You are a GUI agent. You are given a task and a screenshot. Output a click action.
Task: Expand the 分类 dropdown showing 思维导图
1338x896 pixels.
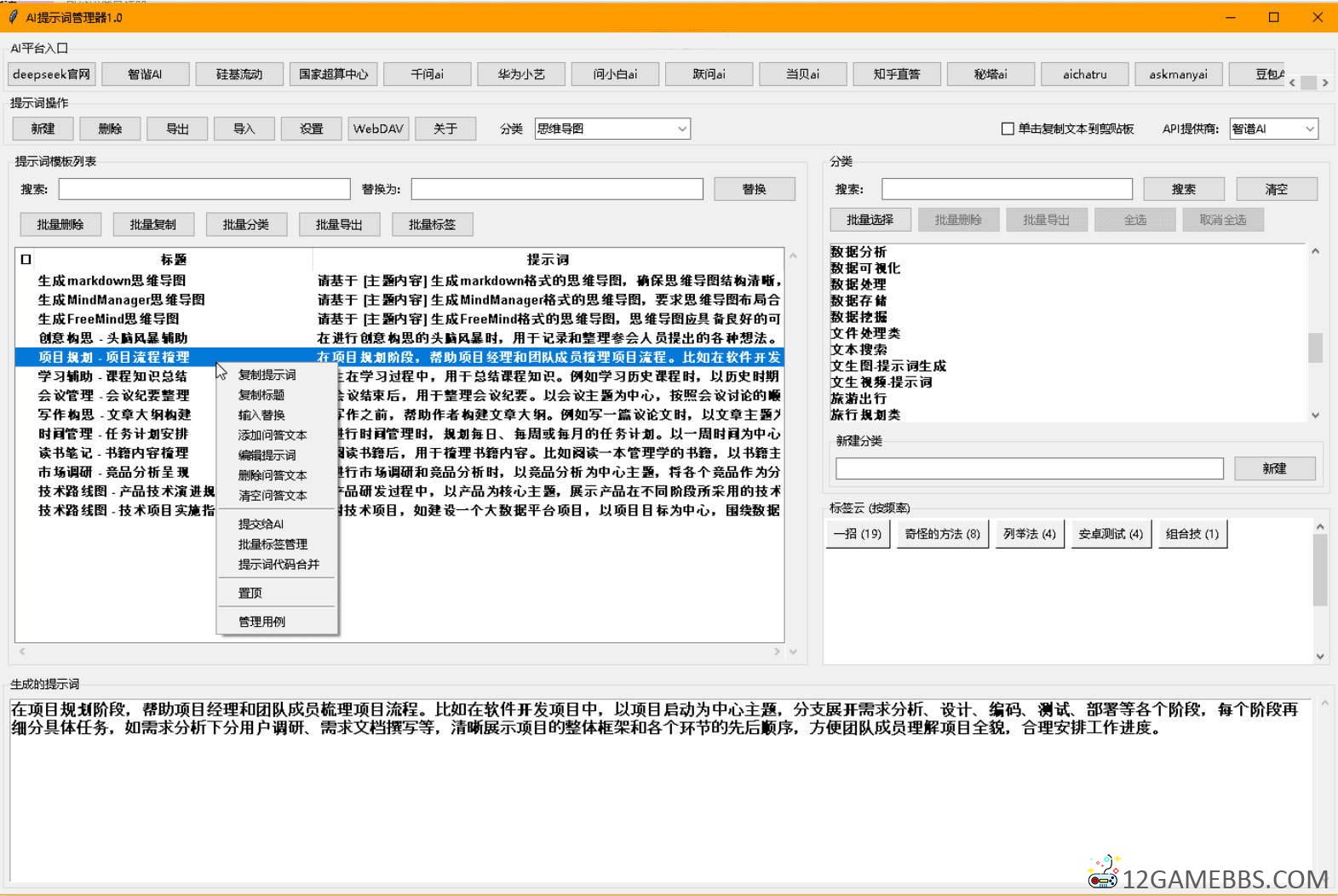(x=612, y=129)
